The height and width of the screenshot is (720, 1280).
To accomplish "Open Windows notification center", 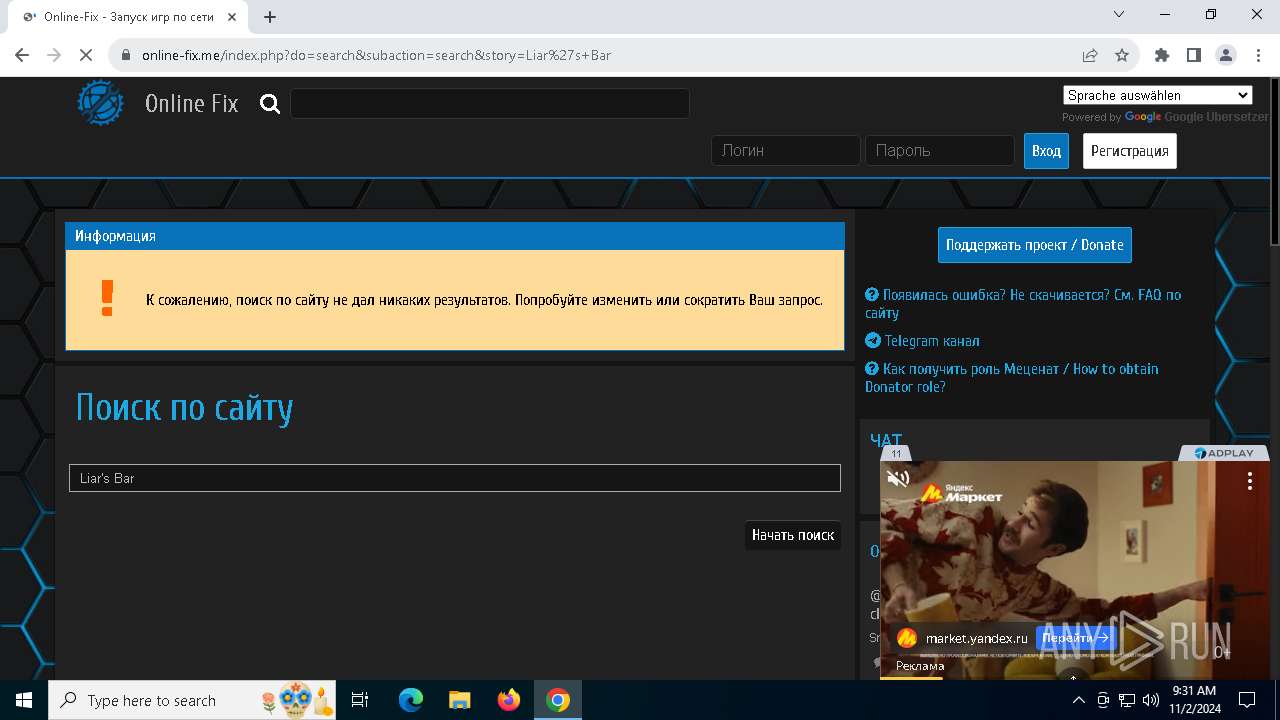I will click(1248, 700).
